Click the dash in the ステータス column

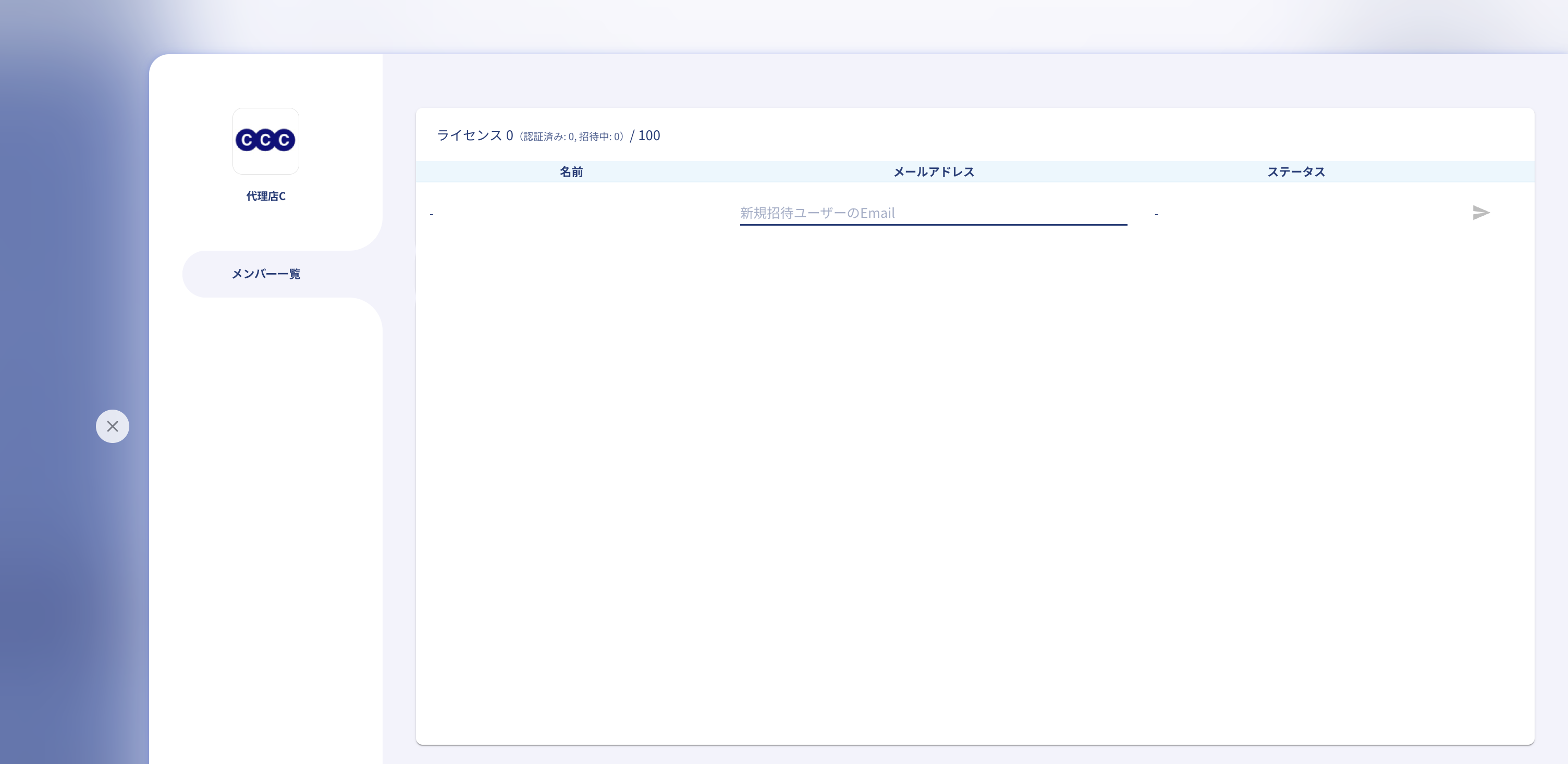tap(1156, 214)
